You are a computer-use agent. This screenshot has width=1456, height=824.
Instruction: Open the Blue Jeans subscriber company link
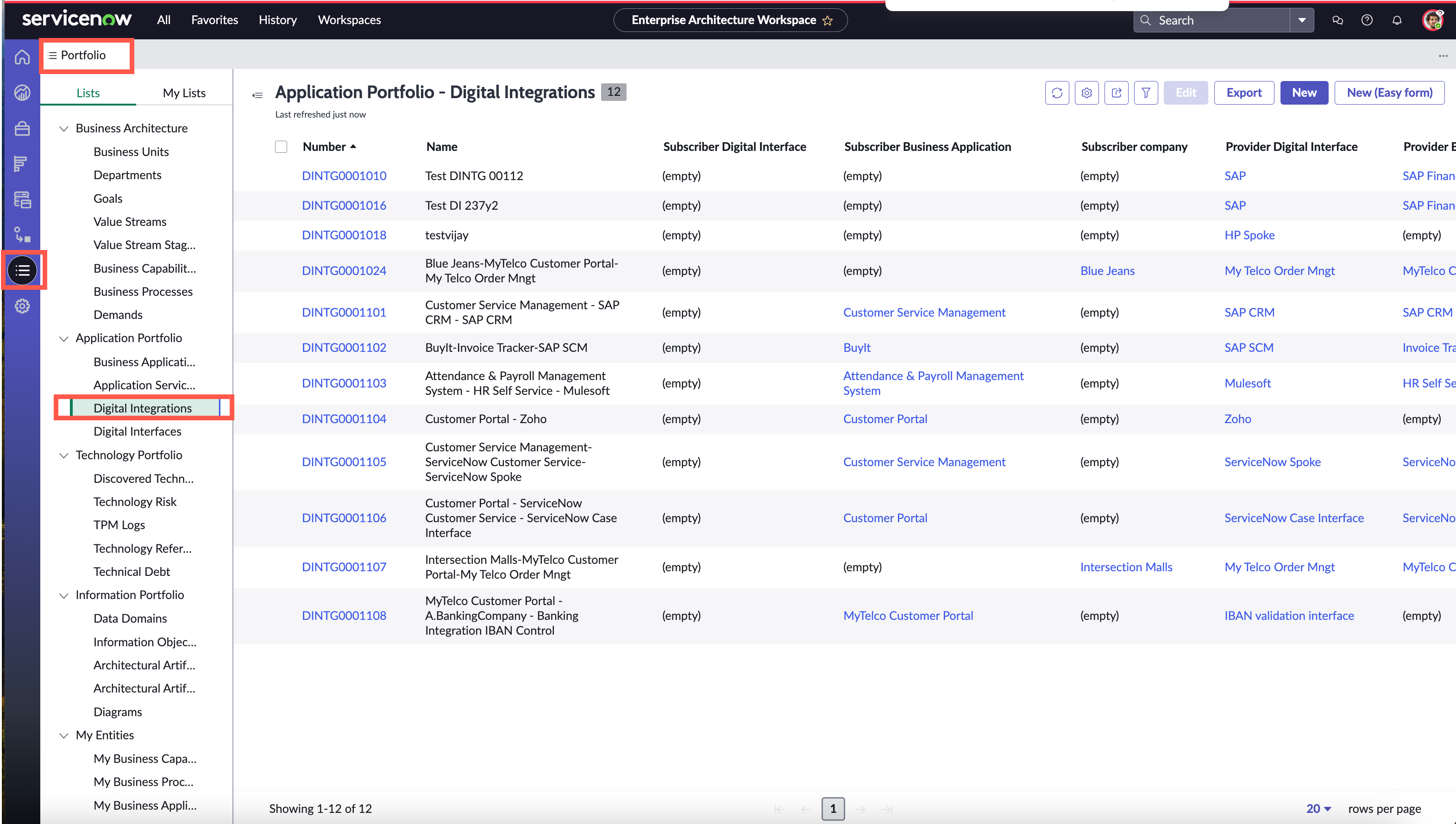click(x=1107, y=271)
